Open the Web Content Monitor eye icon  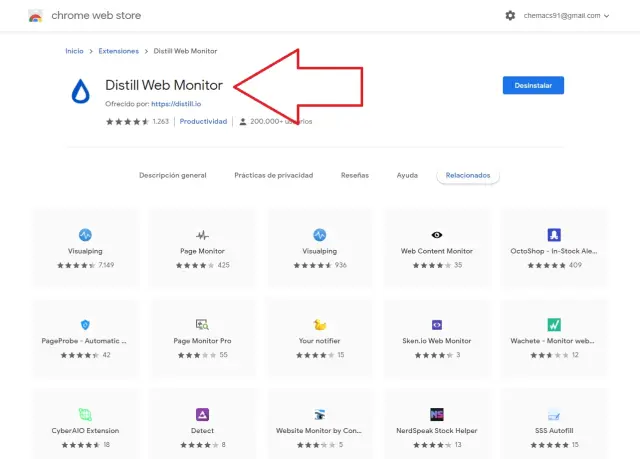437,235
